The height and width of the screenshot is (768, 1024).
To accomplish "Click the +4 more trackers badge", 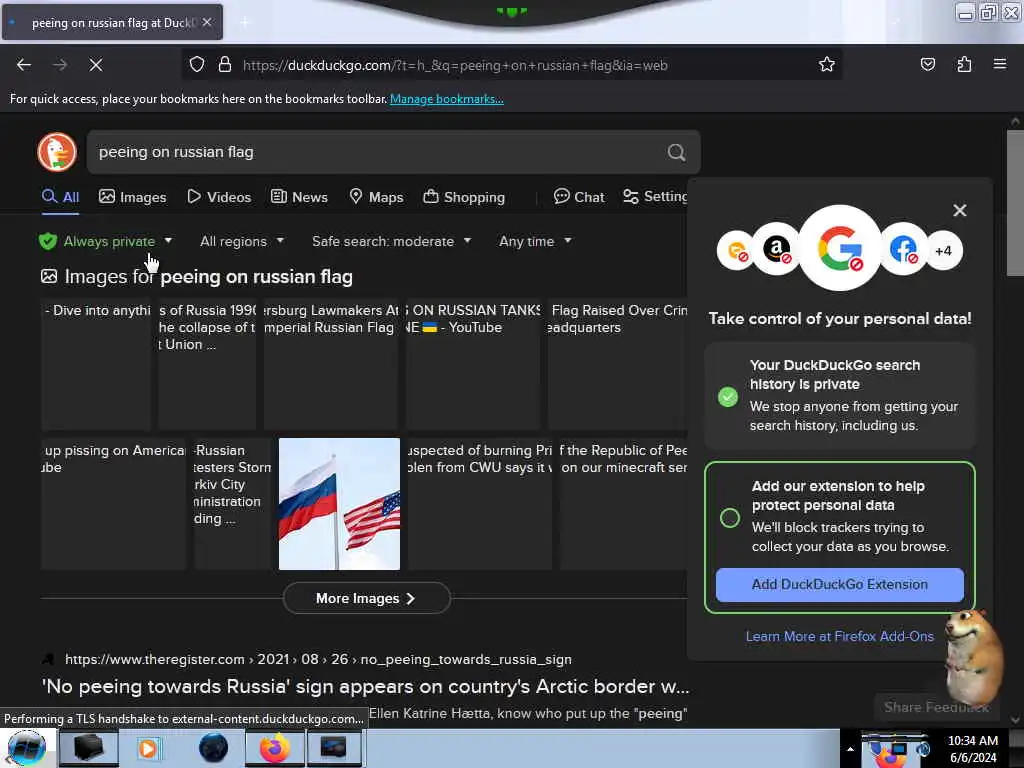I will (943, 251).
